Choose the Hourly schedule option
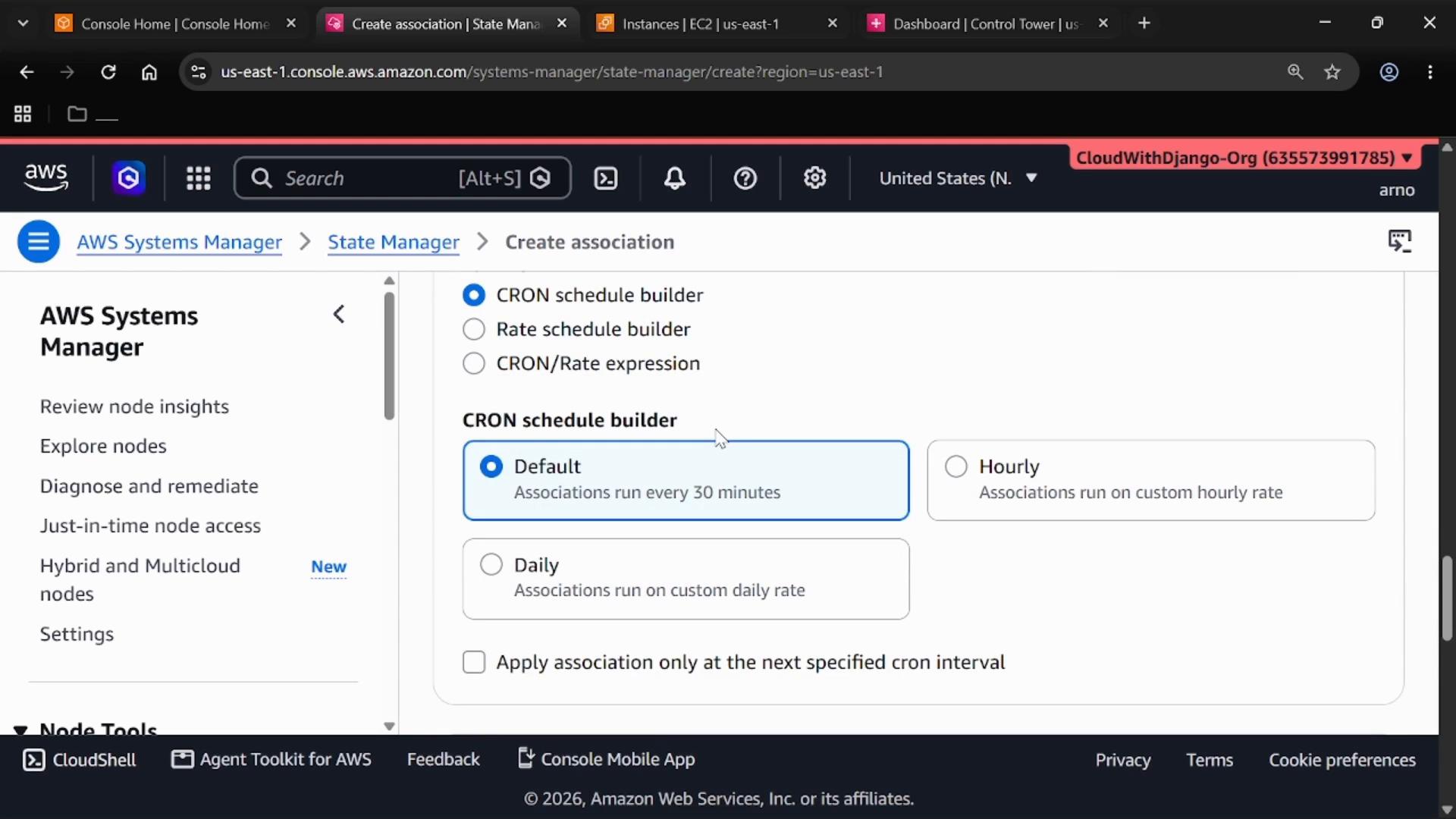 point(1150,480)
